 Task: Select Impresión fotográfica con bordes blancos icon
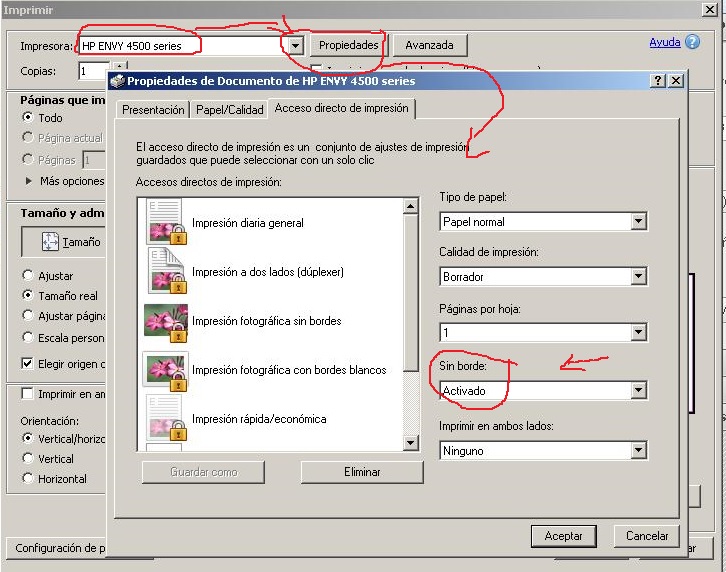pos(166,370)
